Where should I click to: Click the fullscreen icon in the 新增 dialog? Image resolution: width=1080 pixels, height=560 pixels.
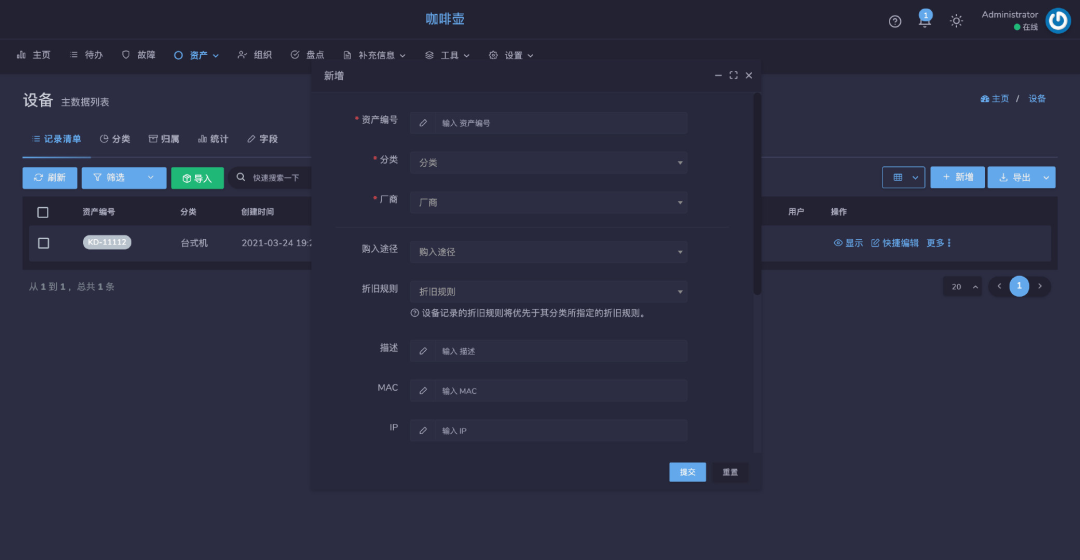click(733, 76)
